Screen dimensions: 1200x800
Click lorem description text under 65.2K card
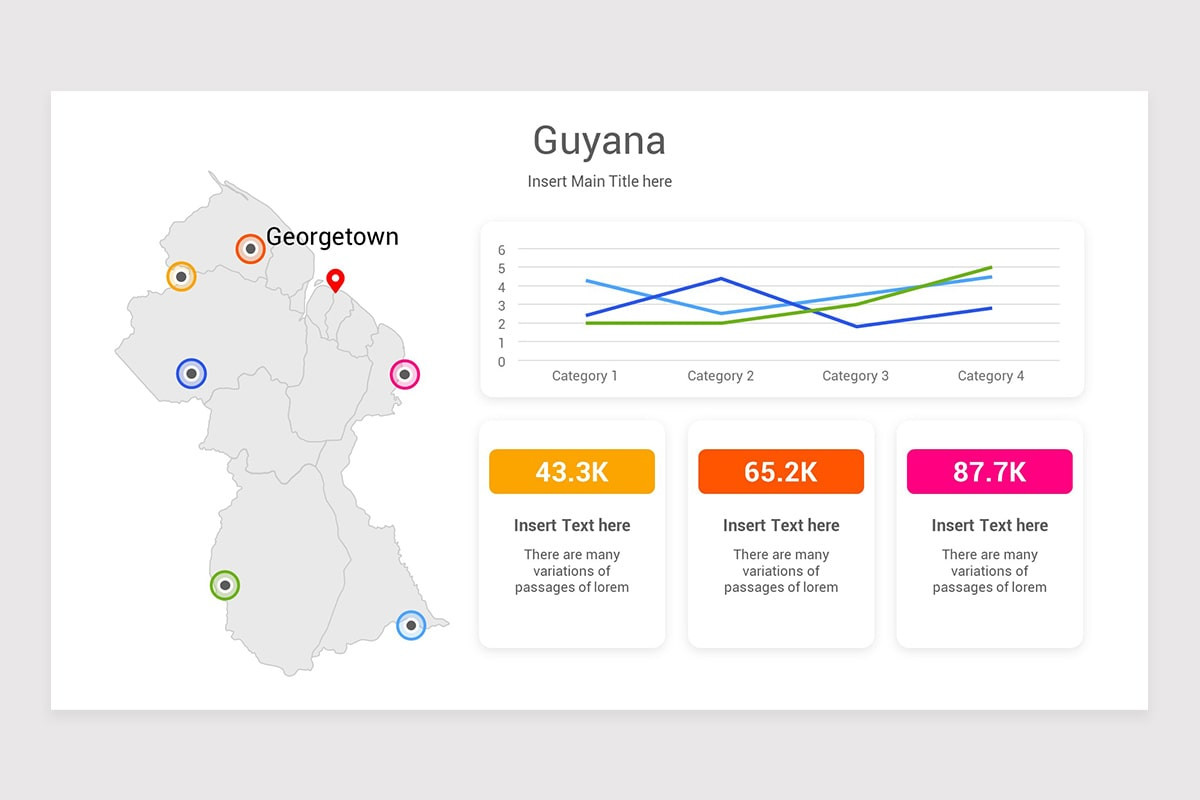tap(781, 571)
